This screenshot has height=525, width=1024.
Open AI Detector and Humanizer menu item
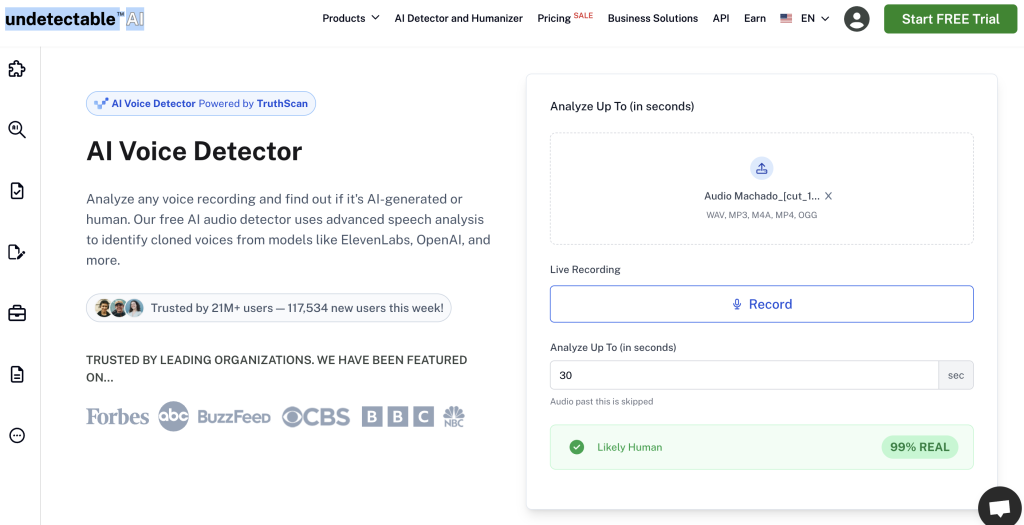click(458, 19)
